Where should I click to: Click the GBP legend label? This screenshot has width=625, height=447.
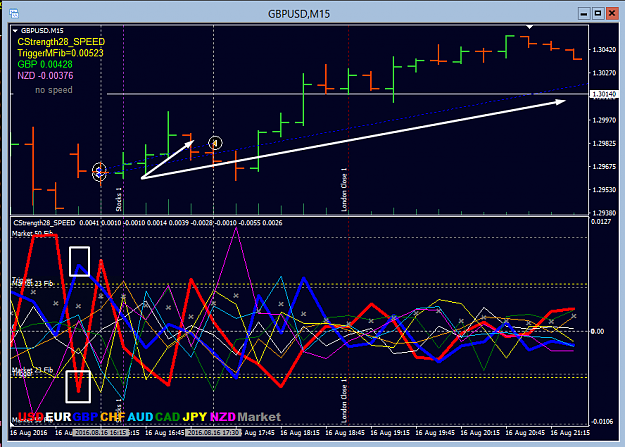85,417
